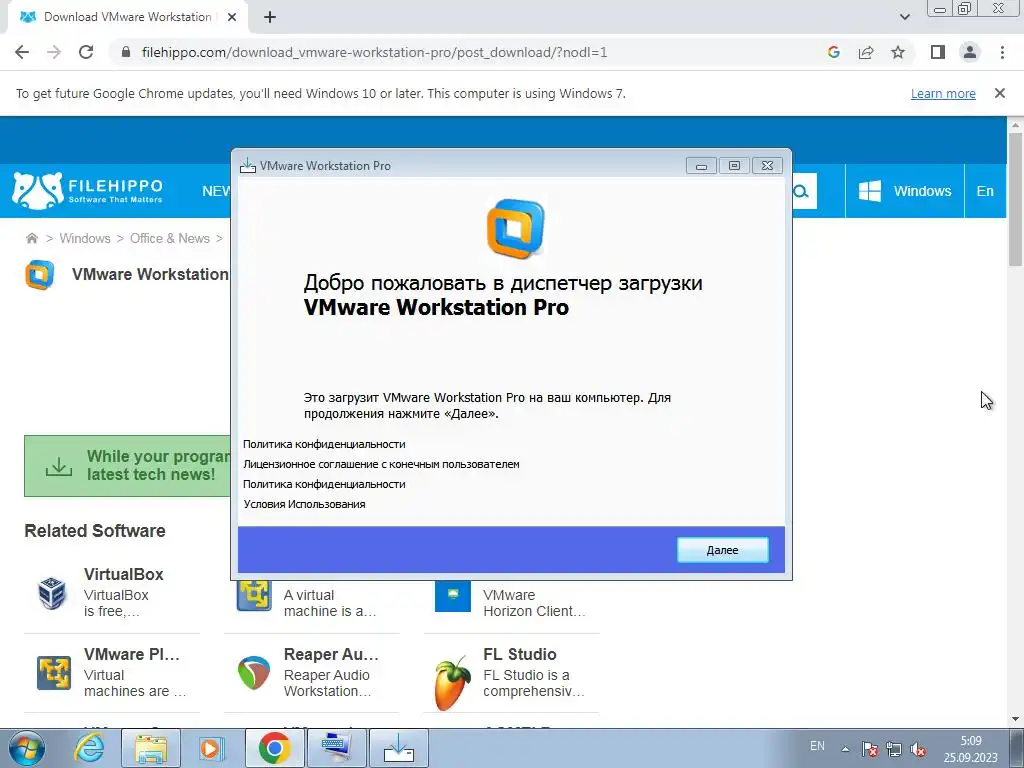Click the VMware Player icon in related software
This screenshot has width=1024, height=768.
[54, 673]
